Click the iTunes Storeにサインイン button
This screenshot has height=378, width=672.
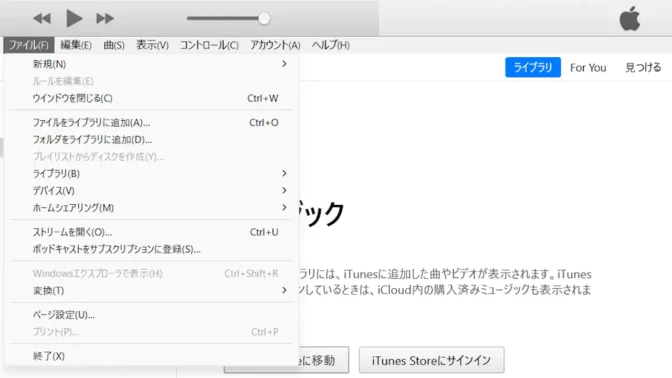pyautogui.click(x=432, y=360)
